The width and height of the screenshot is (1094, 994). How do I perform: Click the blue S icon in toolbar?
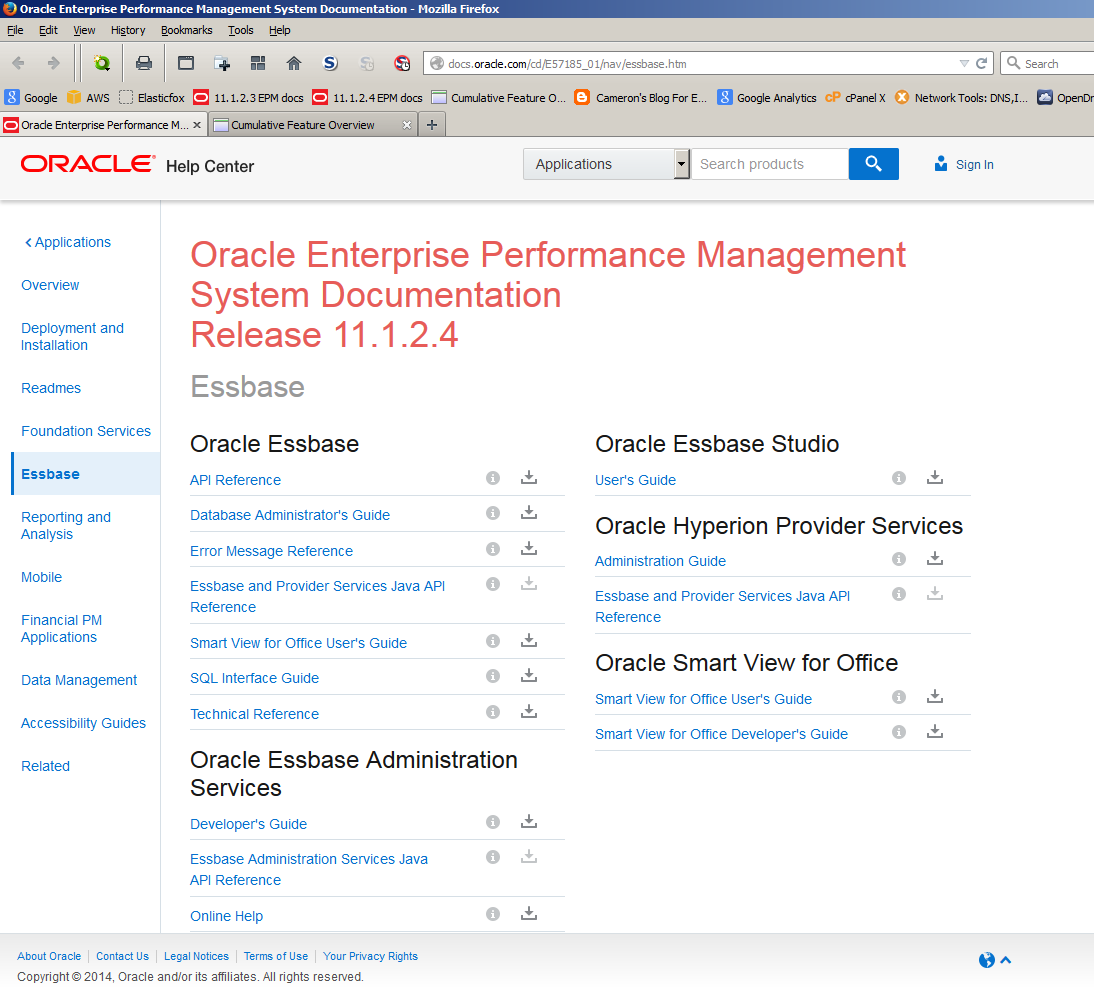coord(330,63)
